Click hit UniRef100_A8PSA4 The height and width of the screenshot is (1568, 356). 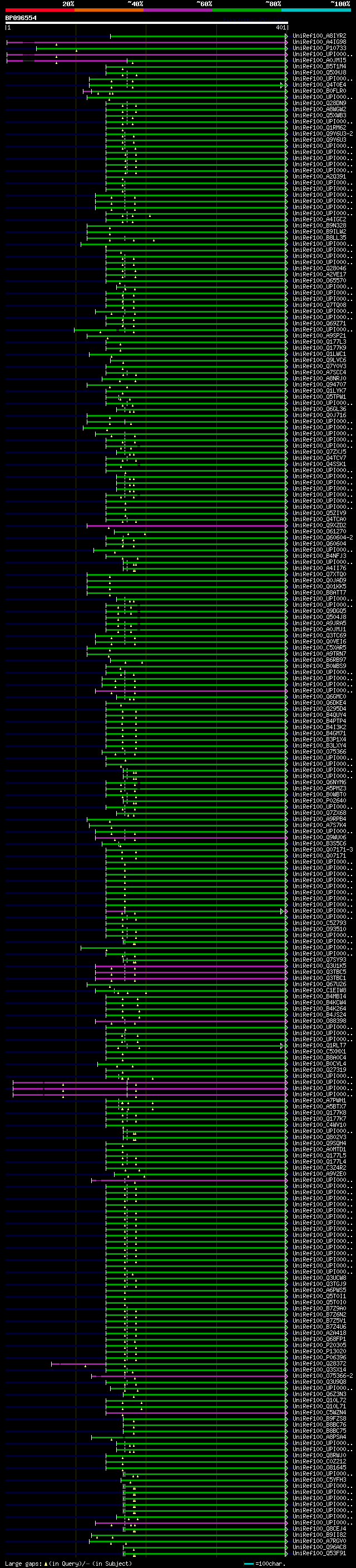pyautogui.click(x=319, y=1437)
